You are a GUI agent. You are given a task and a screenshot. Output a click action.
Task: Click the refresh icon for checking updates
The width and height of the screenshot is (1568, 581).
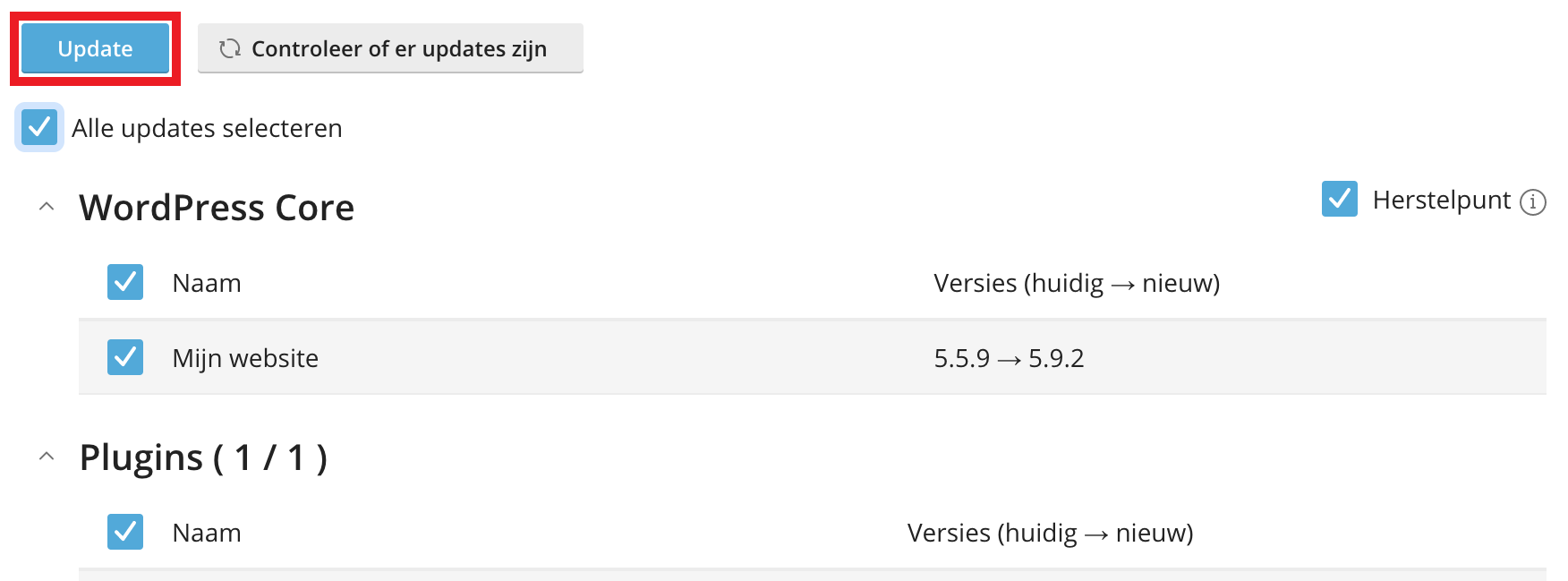(230, 48)
